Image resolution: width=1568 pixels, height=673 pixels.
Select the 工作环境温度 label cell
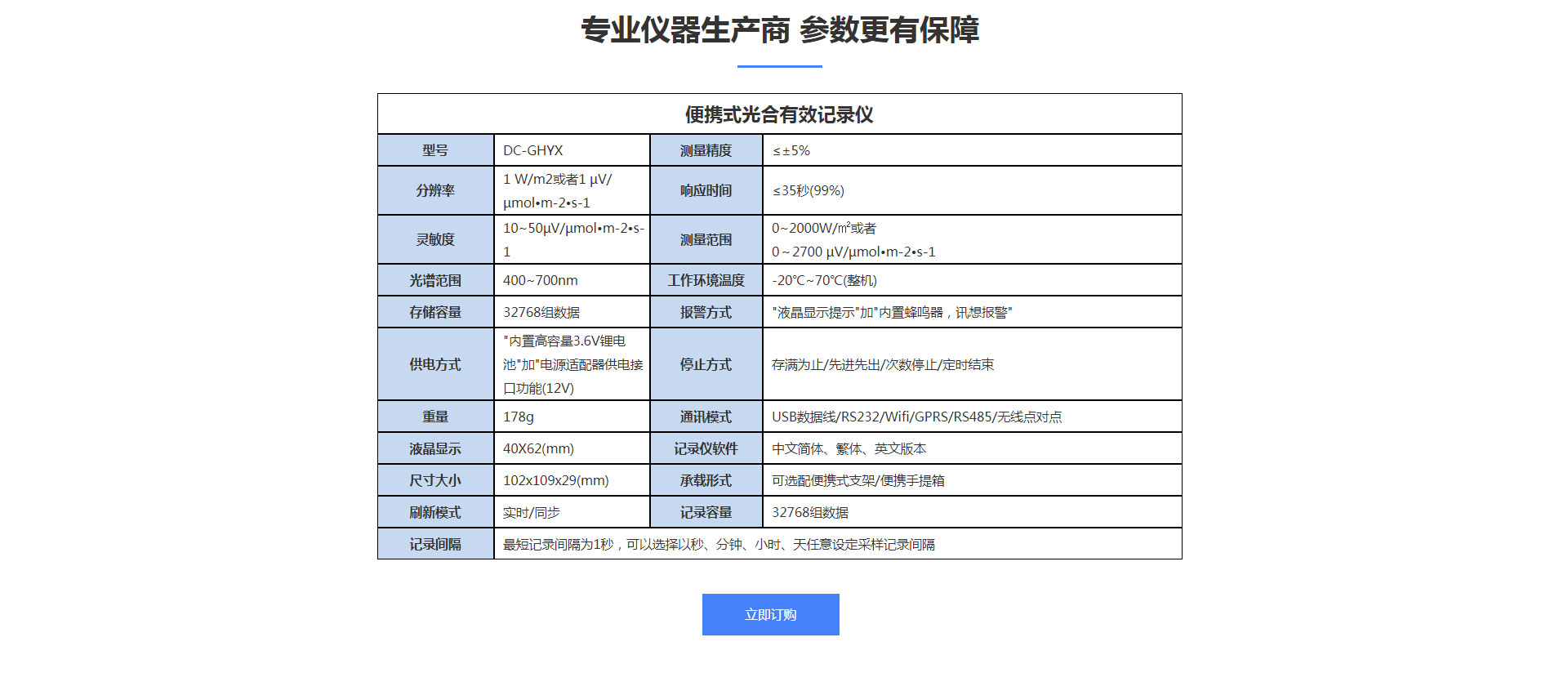[706, 280]
